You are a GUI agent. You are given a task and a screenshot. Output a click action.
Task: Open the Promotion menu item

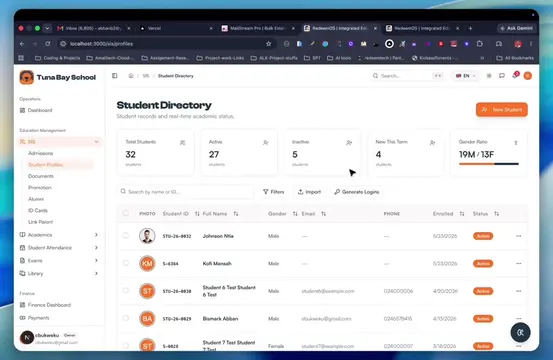tap(40, 188)
